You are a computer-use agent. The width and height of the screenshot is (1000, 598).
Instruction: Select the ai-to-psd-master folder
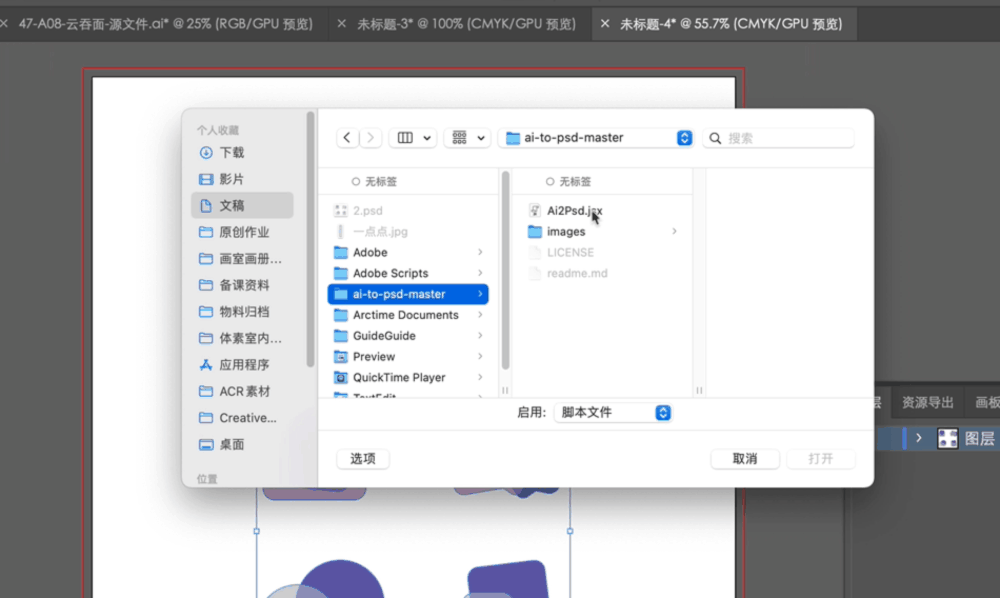click(408, 294)
